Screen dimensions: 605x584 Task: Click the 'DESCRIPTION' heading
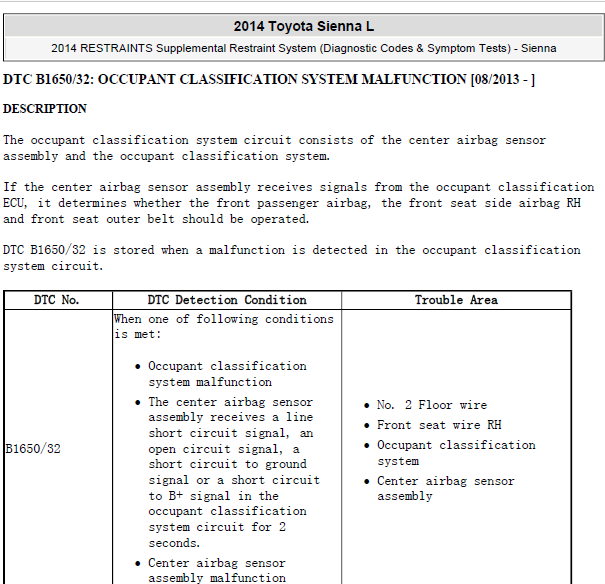(45, 109)
